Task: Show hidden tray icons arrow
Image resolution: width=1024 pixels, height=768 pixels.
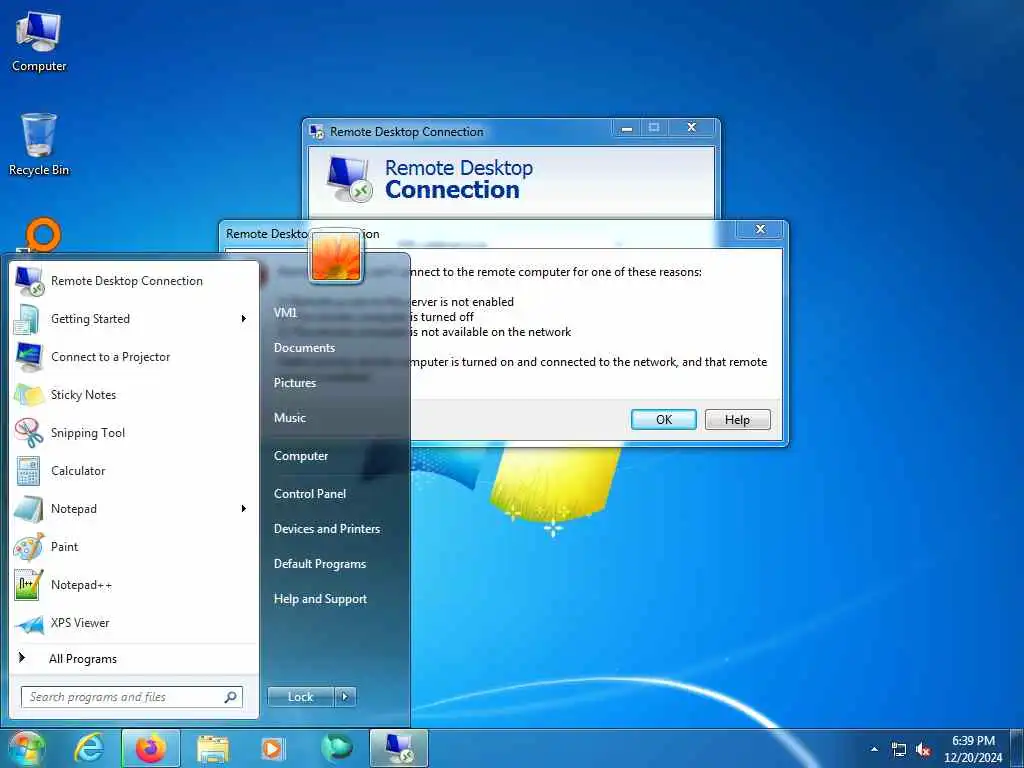Action: click(x=874, y=749)
